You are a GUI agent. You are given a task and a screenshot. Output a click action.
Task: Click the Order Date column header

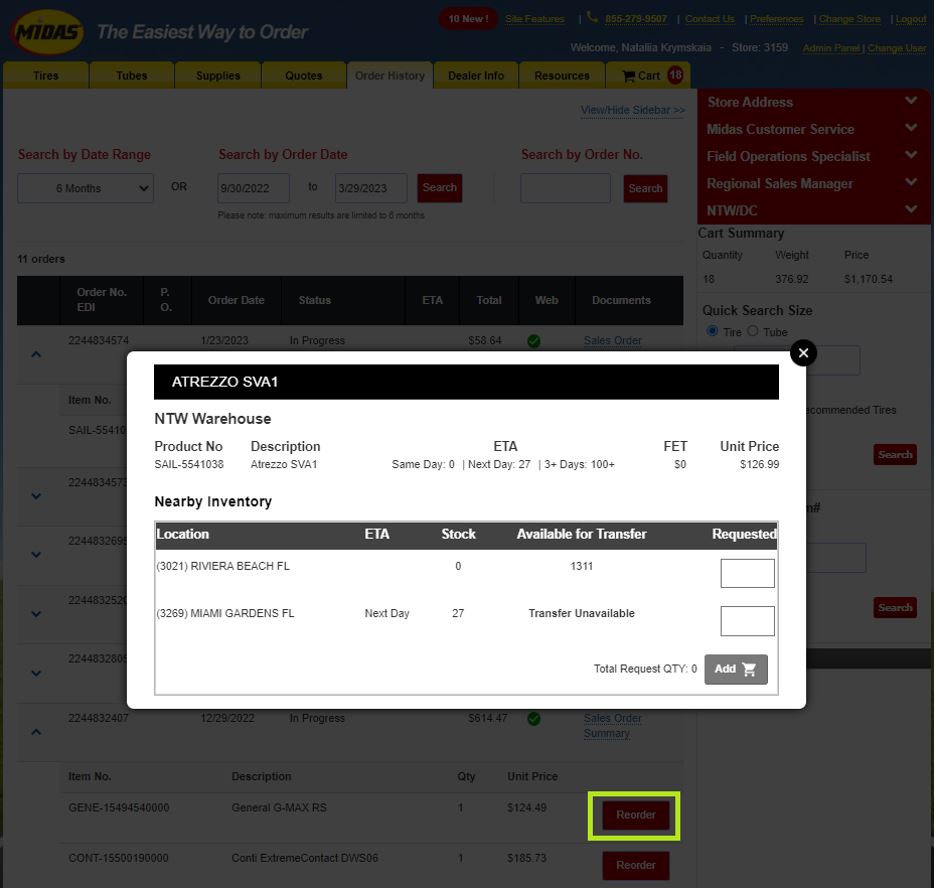[236, 300]
